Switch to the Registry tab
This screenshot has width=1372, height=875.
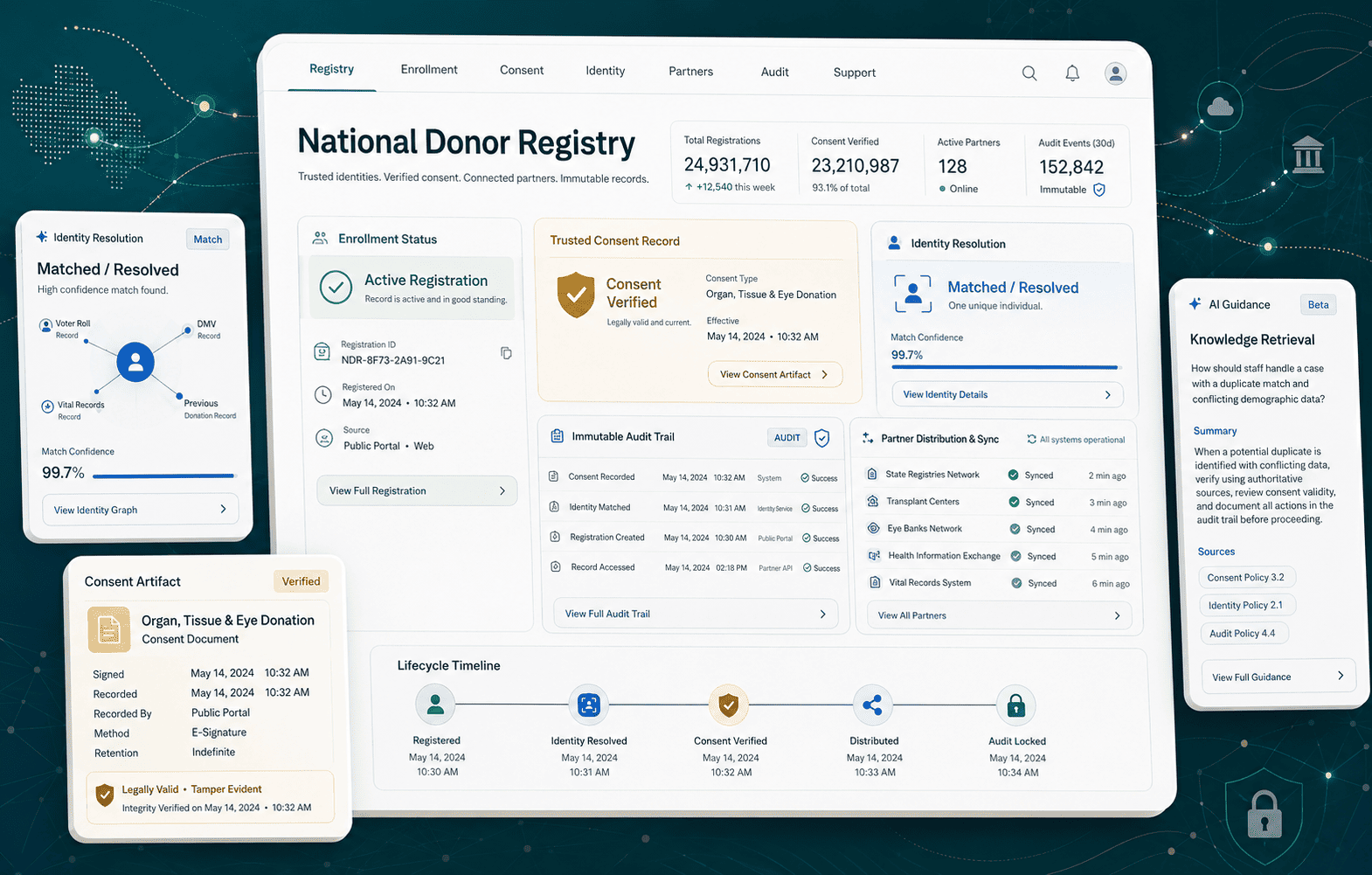click(331, 69)
